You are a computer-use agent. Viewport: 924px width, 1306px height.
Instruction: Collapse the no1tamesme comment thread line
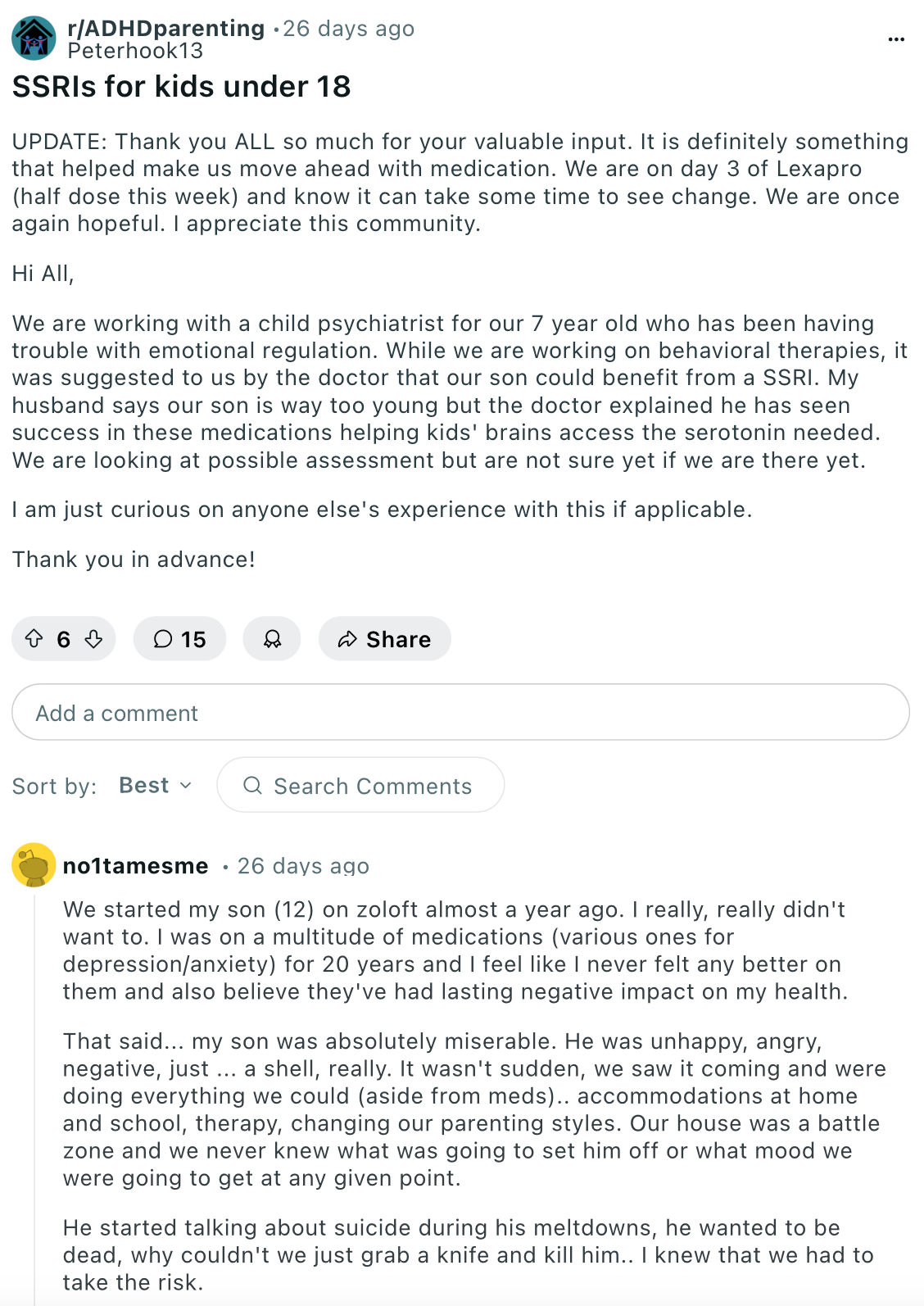pyautogui.click(x=34, y=1098)
